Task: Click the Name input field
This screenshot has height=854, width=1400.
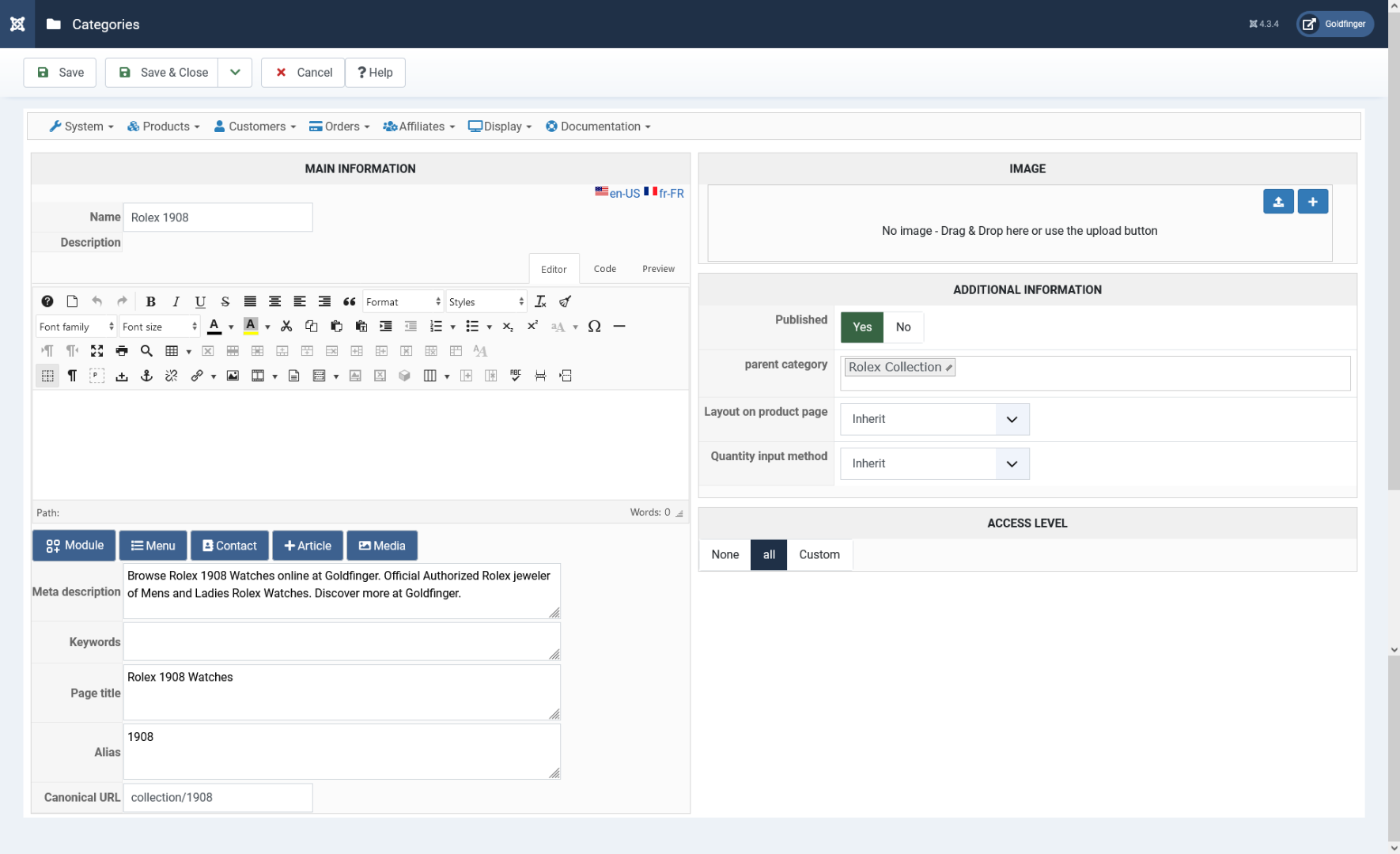Action: [x=218, y=217]
